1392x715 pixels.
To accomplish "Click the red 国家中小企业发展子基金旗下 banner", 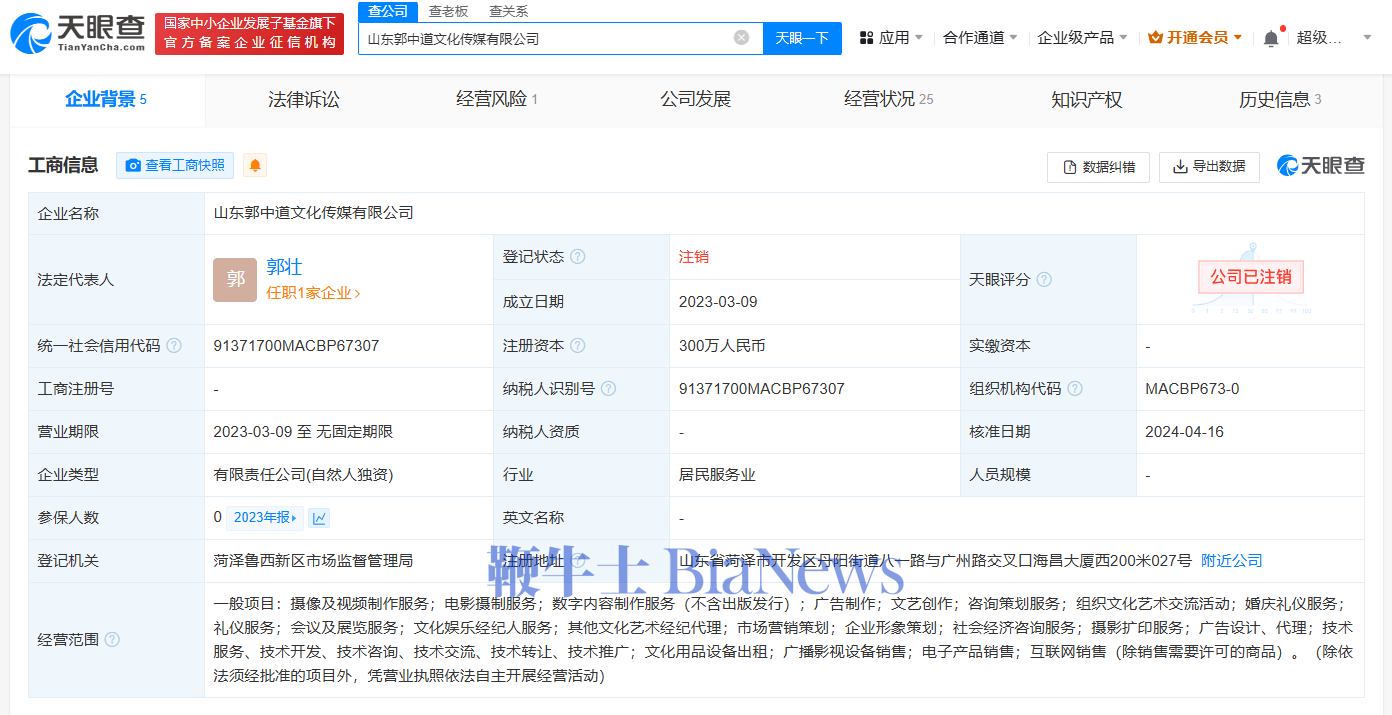I will tap(249, 33).
